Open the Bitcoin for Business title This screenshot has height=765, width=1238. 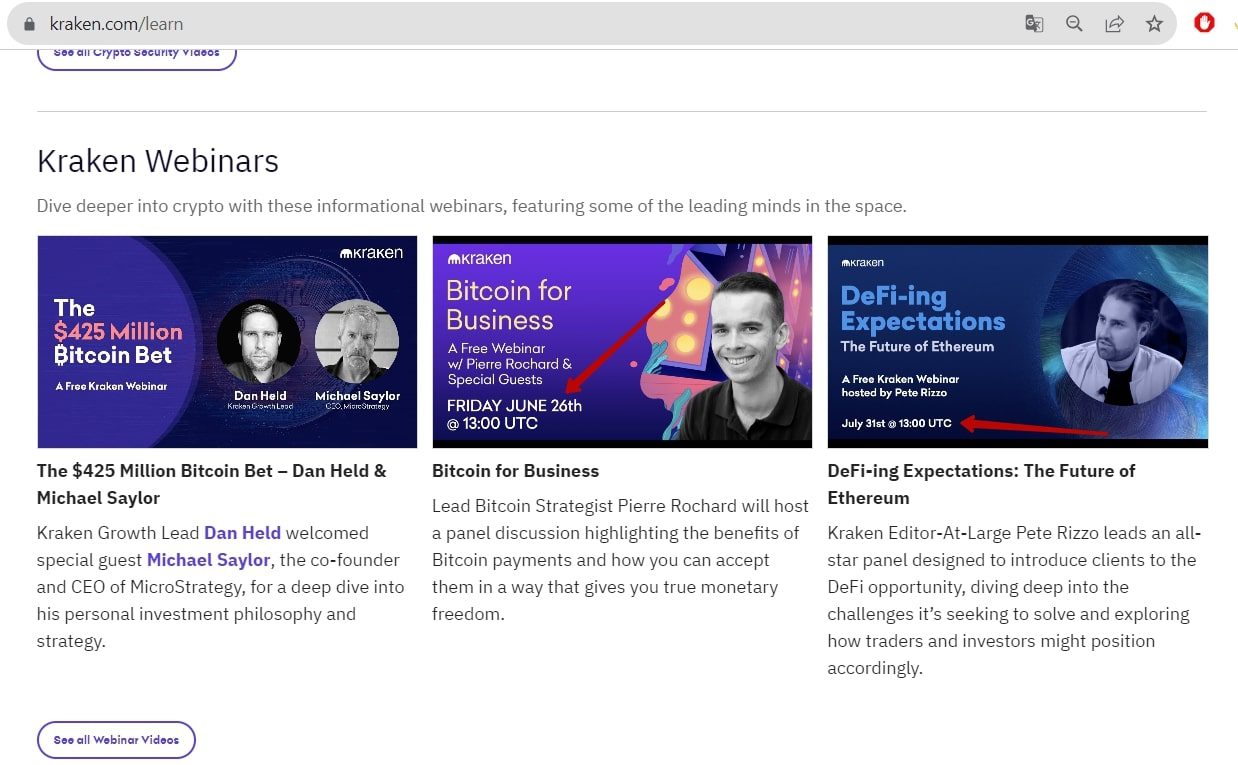[515, 471]
